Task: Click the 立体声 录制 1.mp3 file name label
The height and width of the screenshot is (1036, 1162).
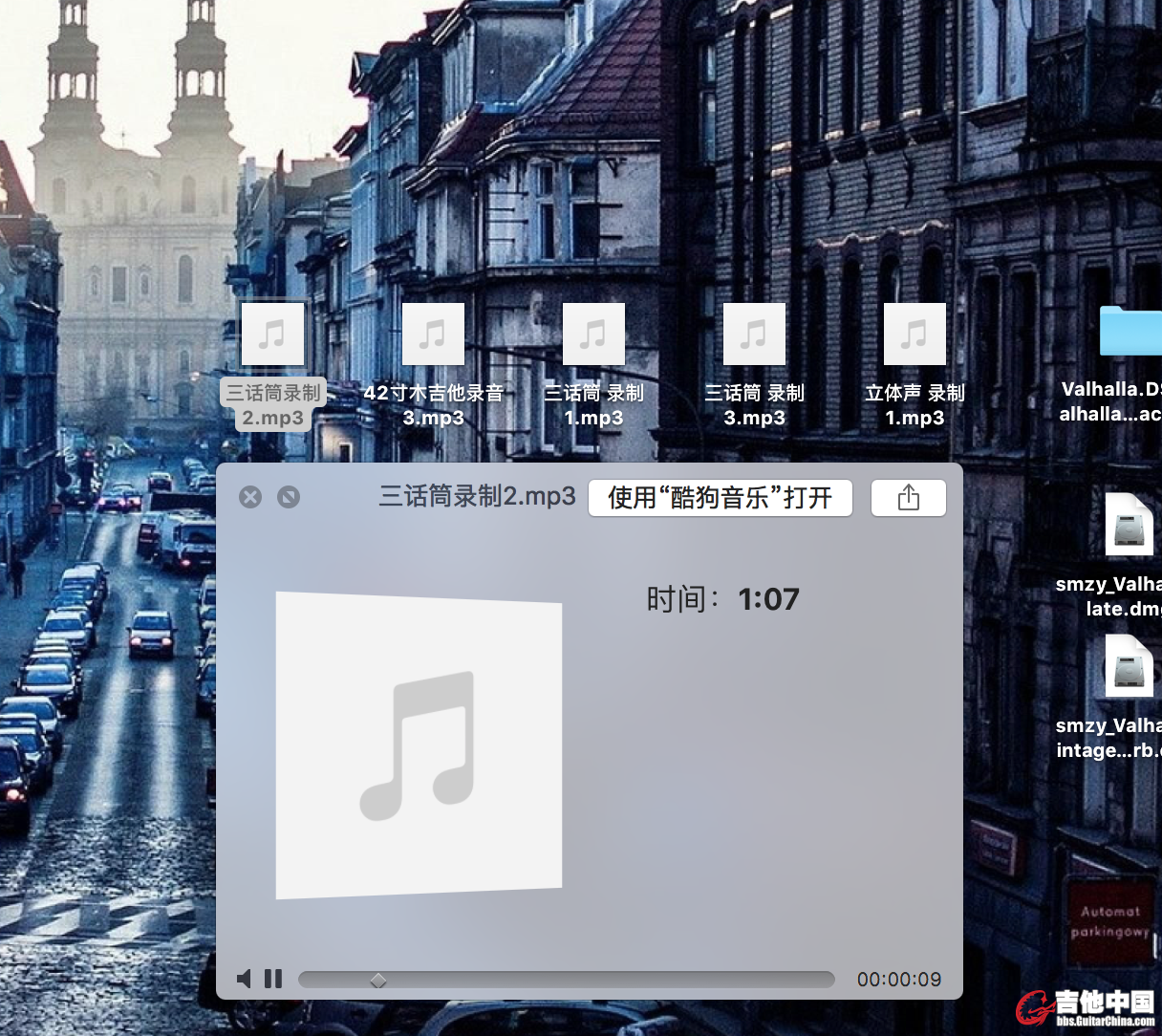Action: click(915, 405)
